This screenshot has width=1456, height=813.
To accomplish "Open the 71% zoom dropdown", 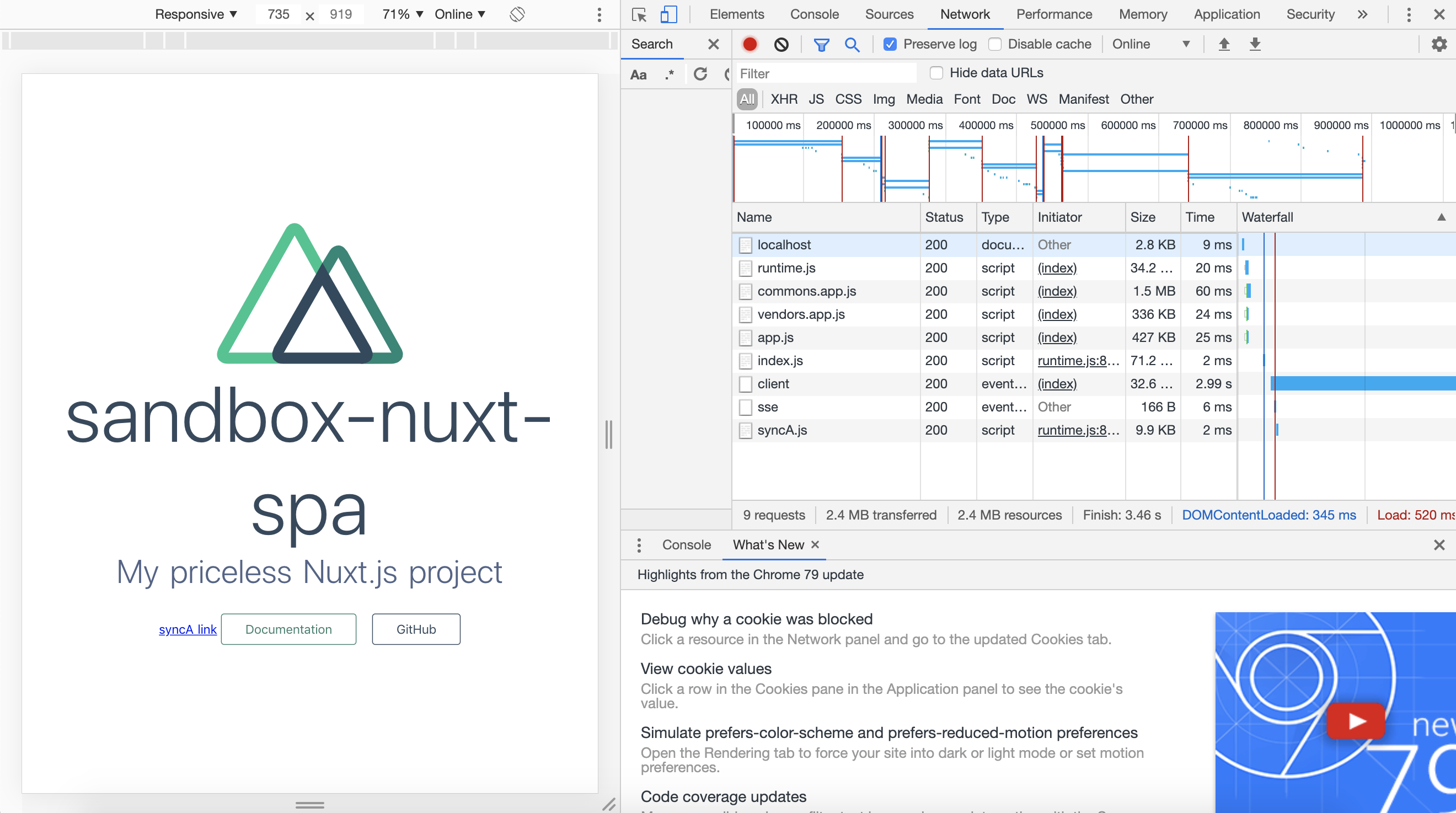I will click(403, 15).
